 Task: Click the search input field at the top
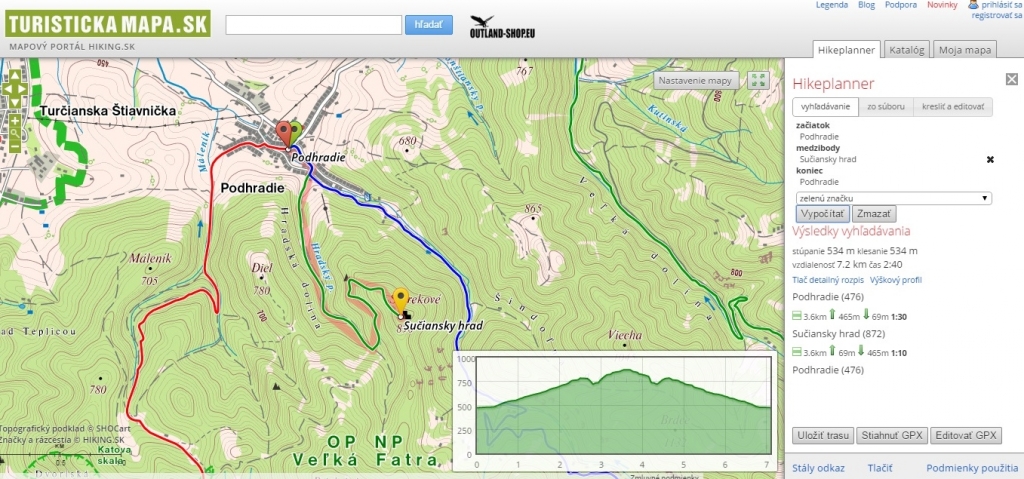coord(313,25)
